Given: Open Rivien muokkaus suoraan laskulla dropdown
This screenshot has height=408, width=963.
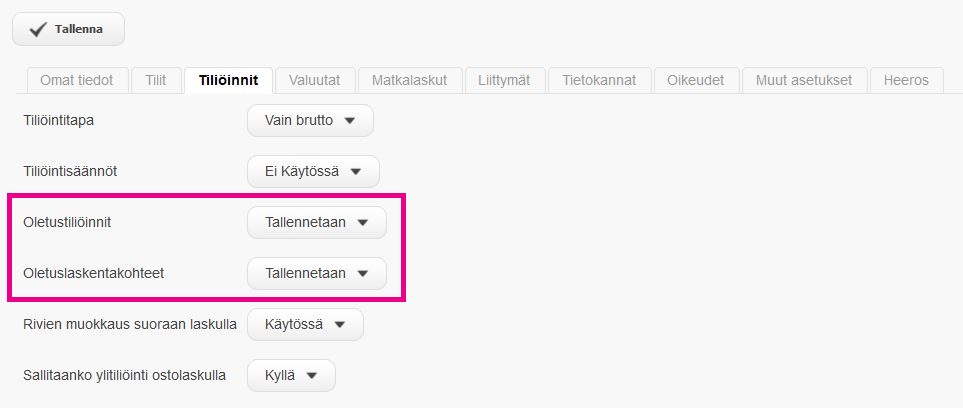Looking at the screenshot, I should tap(305, 324).
